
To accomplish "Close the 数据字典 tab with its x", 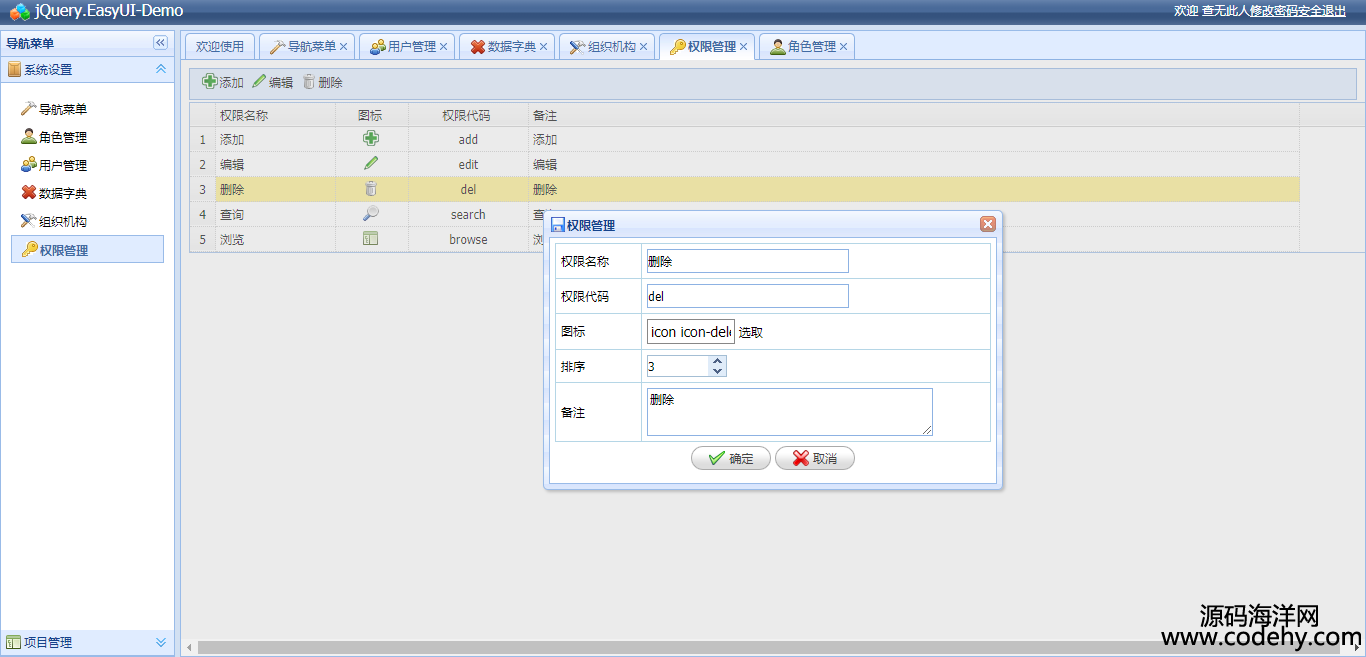I will pyautogui.click(x=544, y=47).
